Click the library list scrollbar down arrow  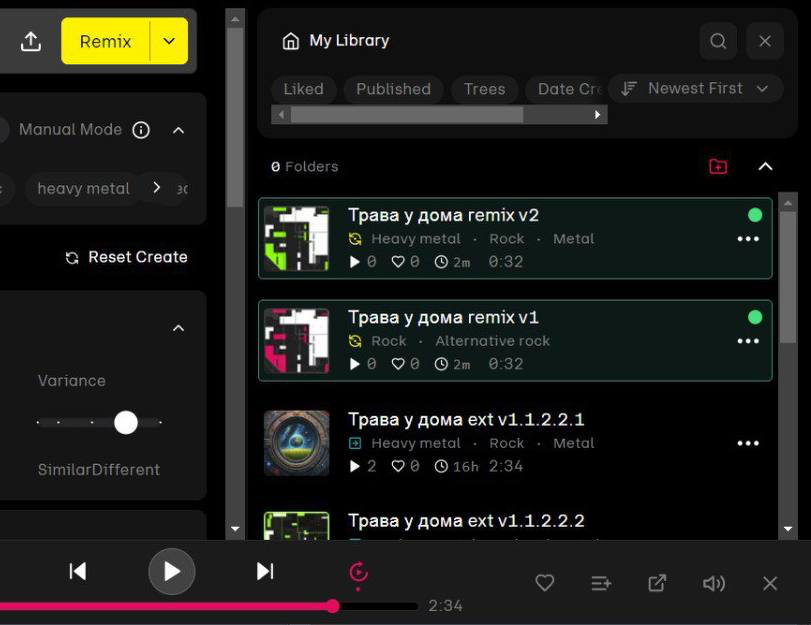point(788,529)
